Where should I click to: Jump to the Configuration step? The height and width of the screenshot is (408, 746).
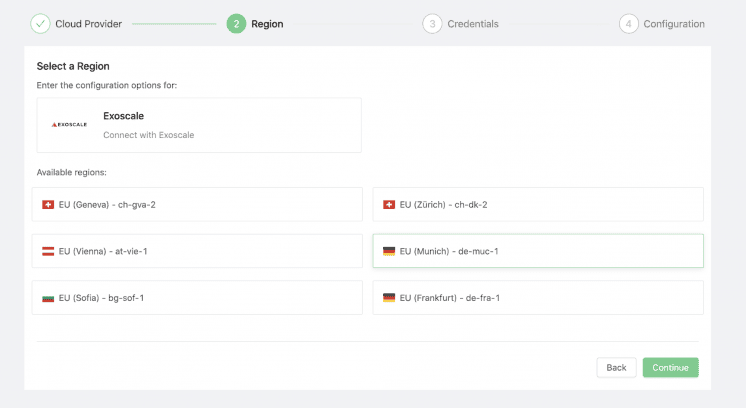tap(673, 24)
